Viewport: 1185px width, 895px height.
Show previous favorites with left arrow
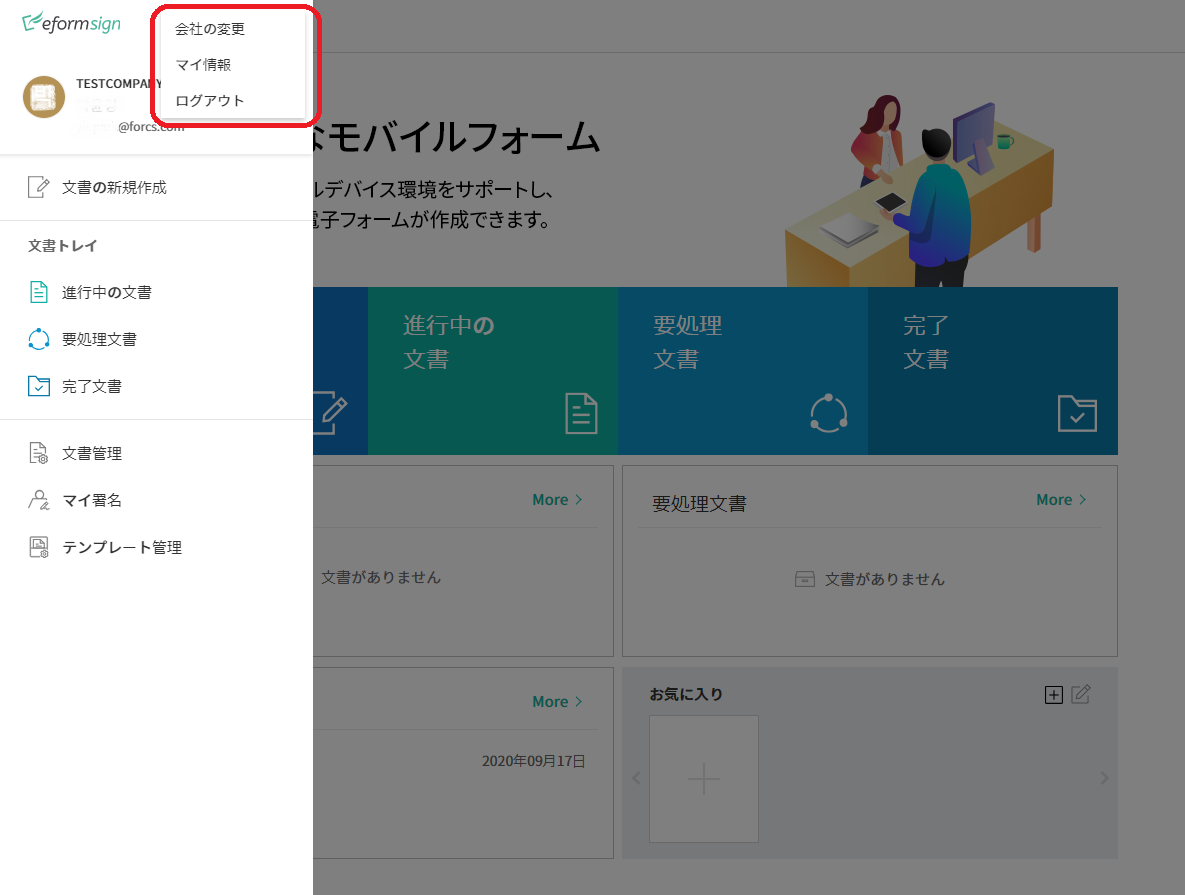click(636, 778)
